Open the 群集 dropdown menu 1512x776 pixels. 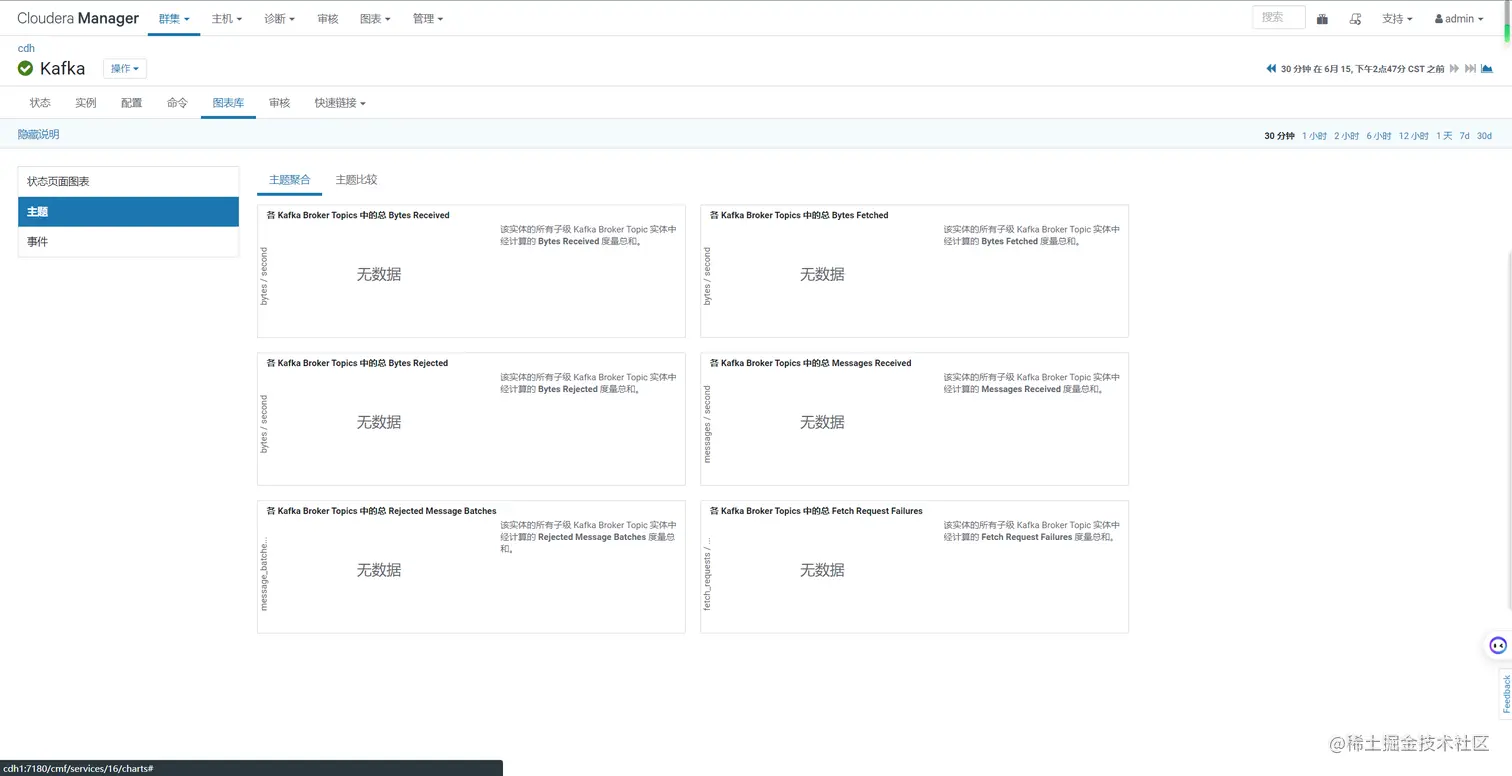click(174, 19)
